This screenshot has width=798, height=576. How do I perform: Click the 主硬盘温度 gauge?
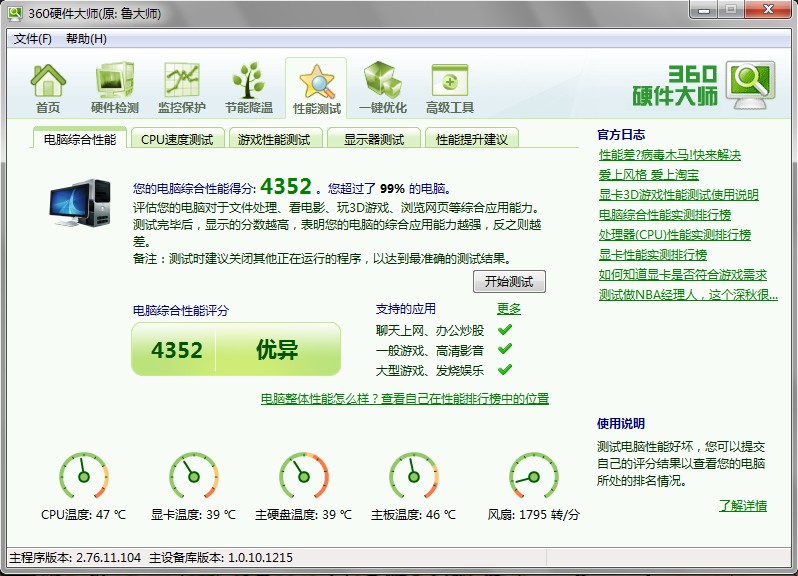pos(304,476)
